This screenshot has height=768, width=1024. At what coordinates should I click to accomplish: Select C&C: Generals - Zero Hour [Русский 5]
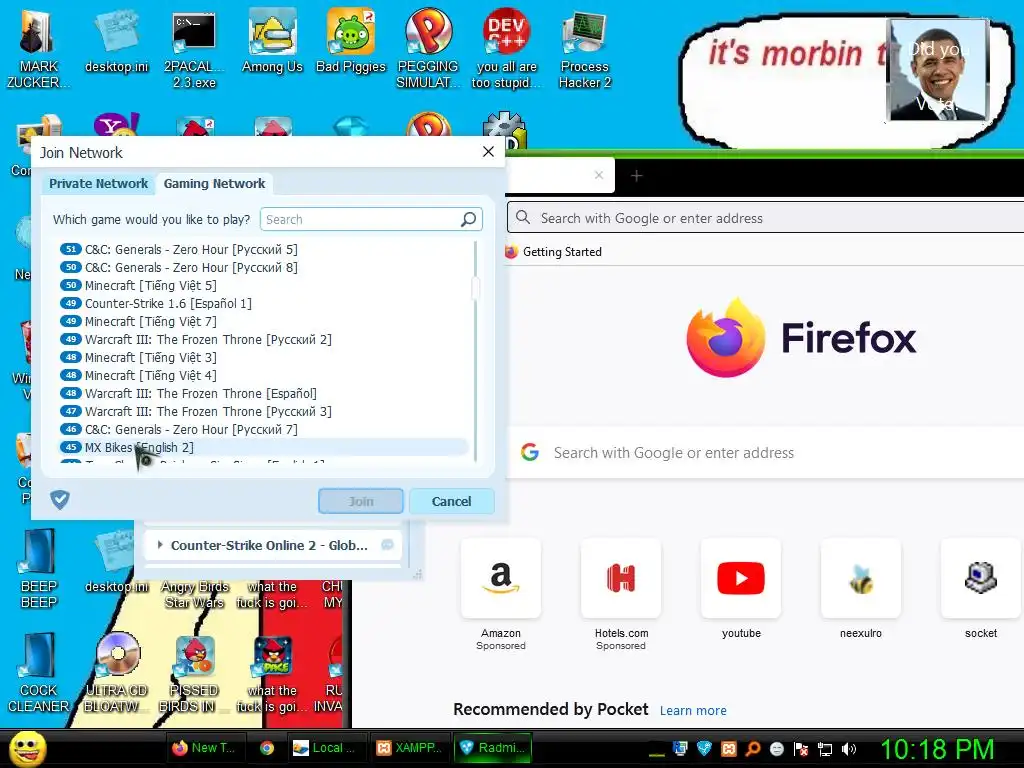click(x=191, y=249)
